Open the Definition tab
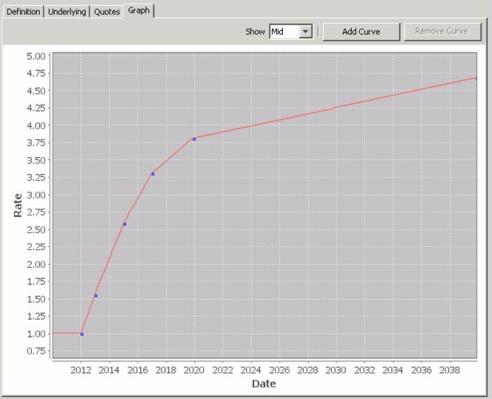 tap(23, 12)
